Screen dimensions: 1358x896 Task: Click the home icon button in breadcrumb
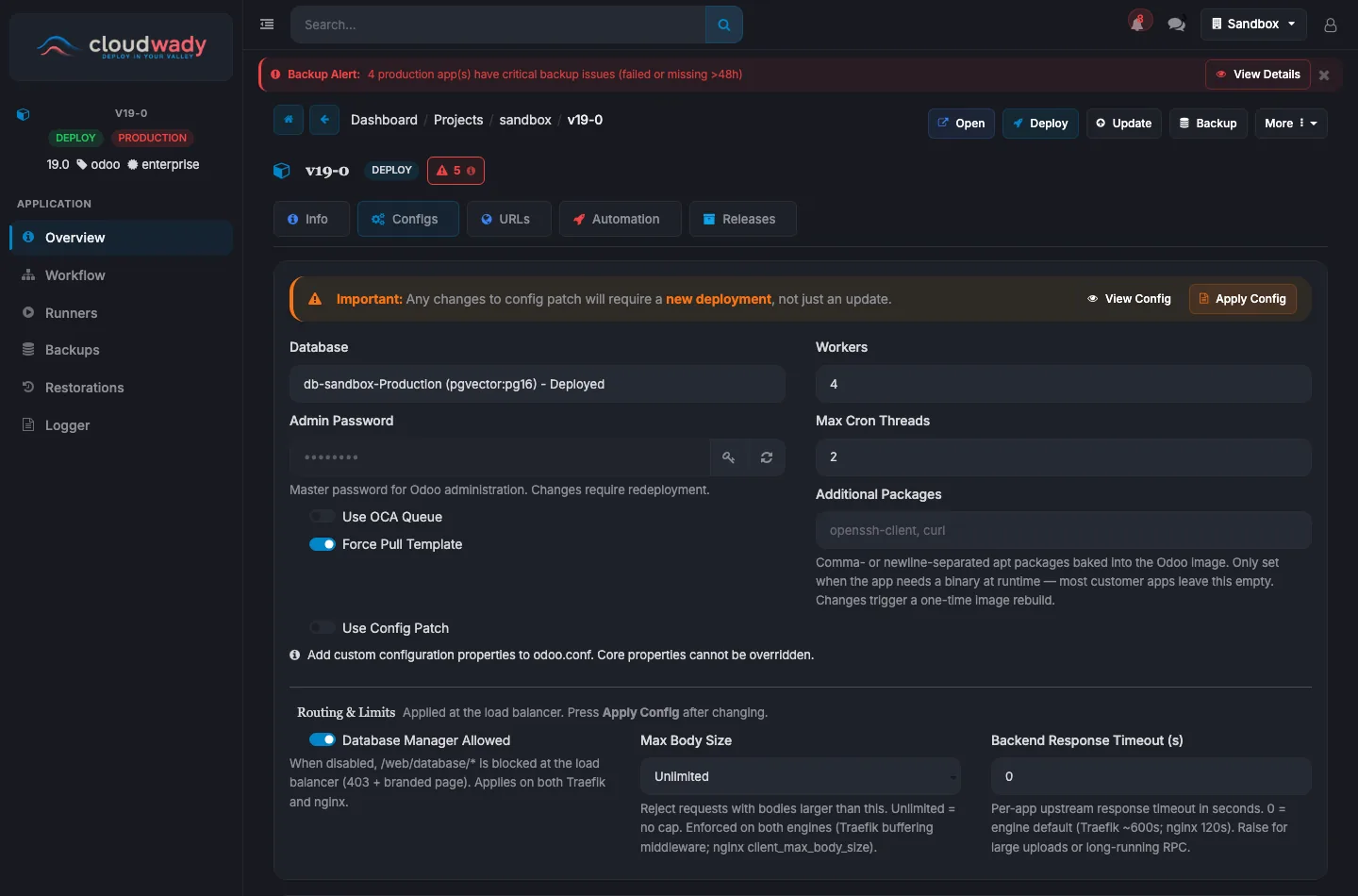pos(289,120)
